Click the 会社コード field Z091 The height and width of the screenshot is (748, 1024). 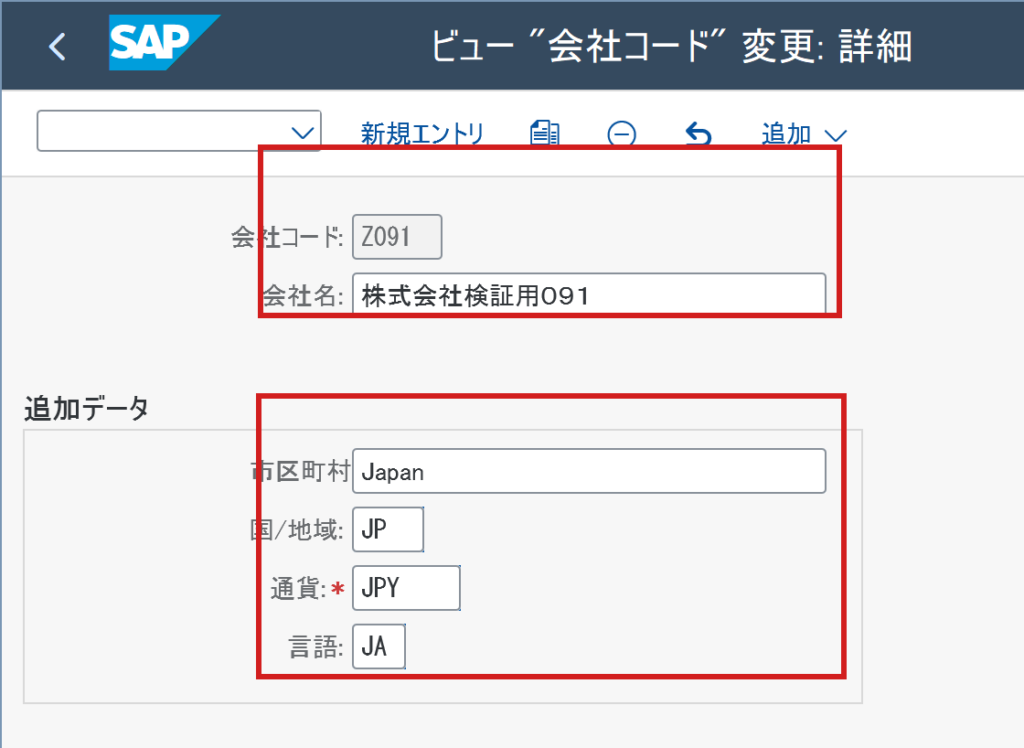coord(397,236)
